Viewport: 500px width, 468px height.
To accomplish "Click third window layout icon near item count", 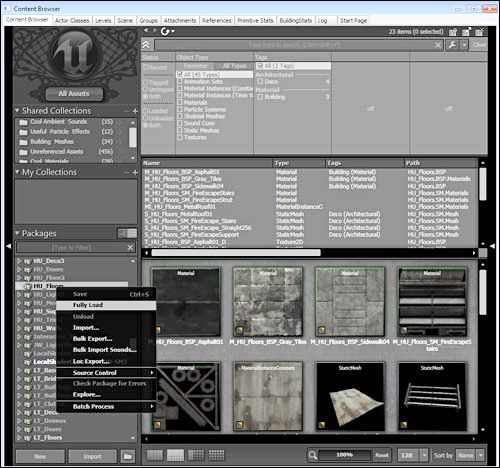I will [x=479, y=32].
